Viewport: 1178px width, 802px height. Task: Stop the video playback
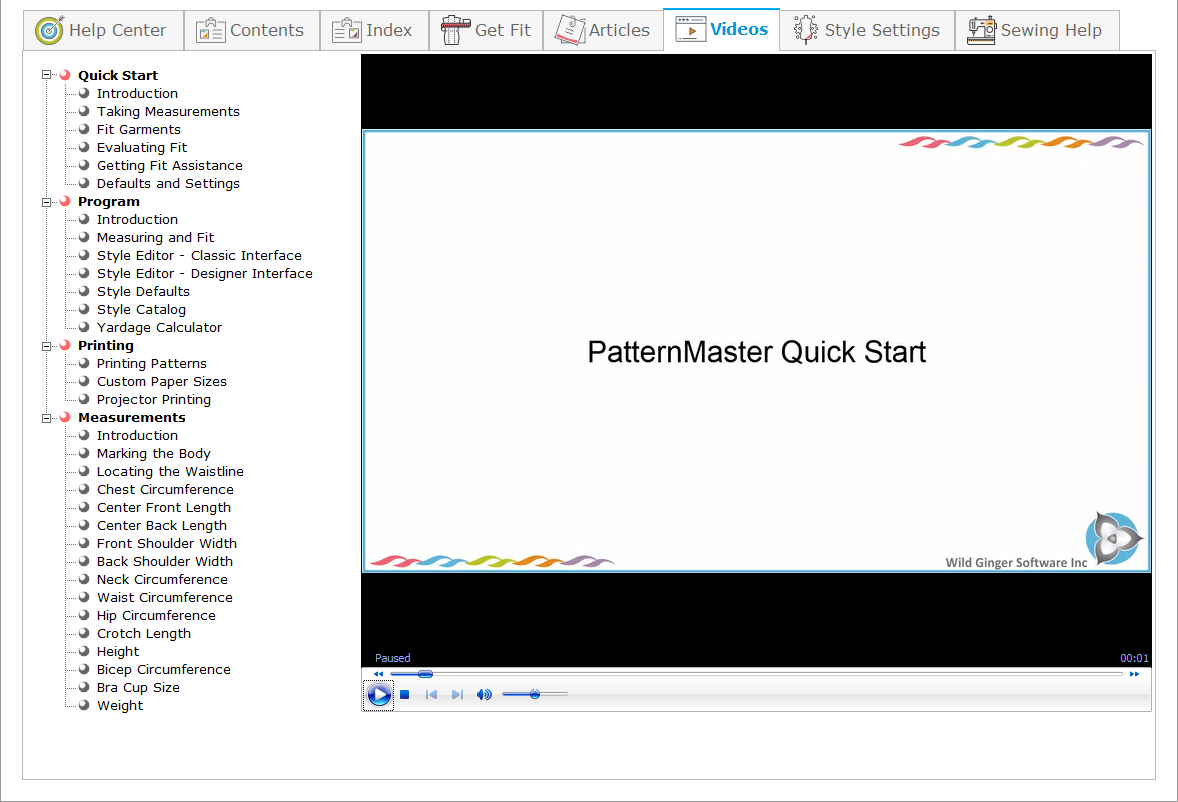coord(404,695)
